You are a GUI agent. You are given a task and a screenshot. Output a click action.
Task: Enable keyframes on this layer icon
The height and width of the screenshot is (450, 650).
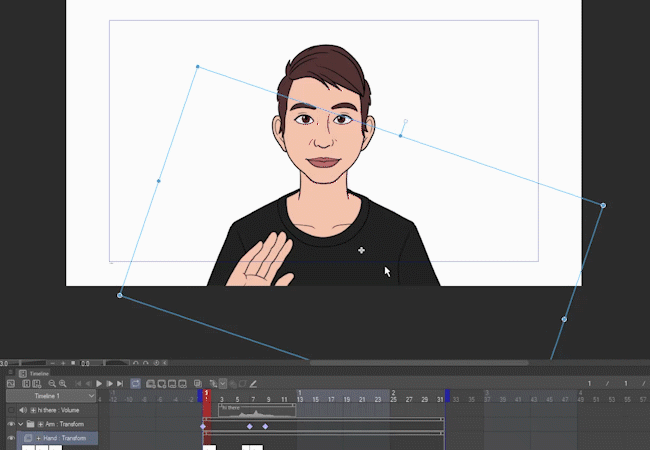tap(213, 384)
